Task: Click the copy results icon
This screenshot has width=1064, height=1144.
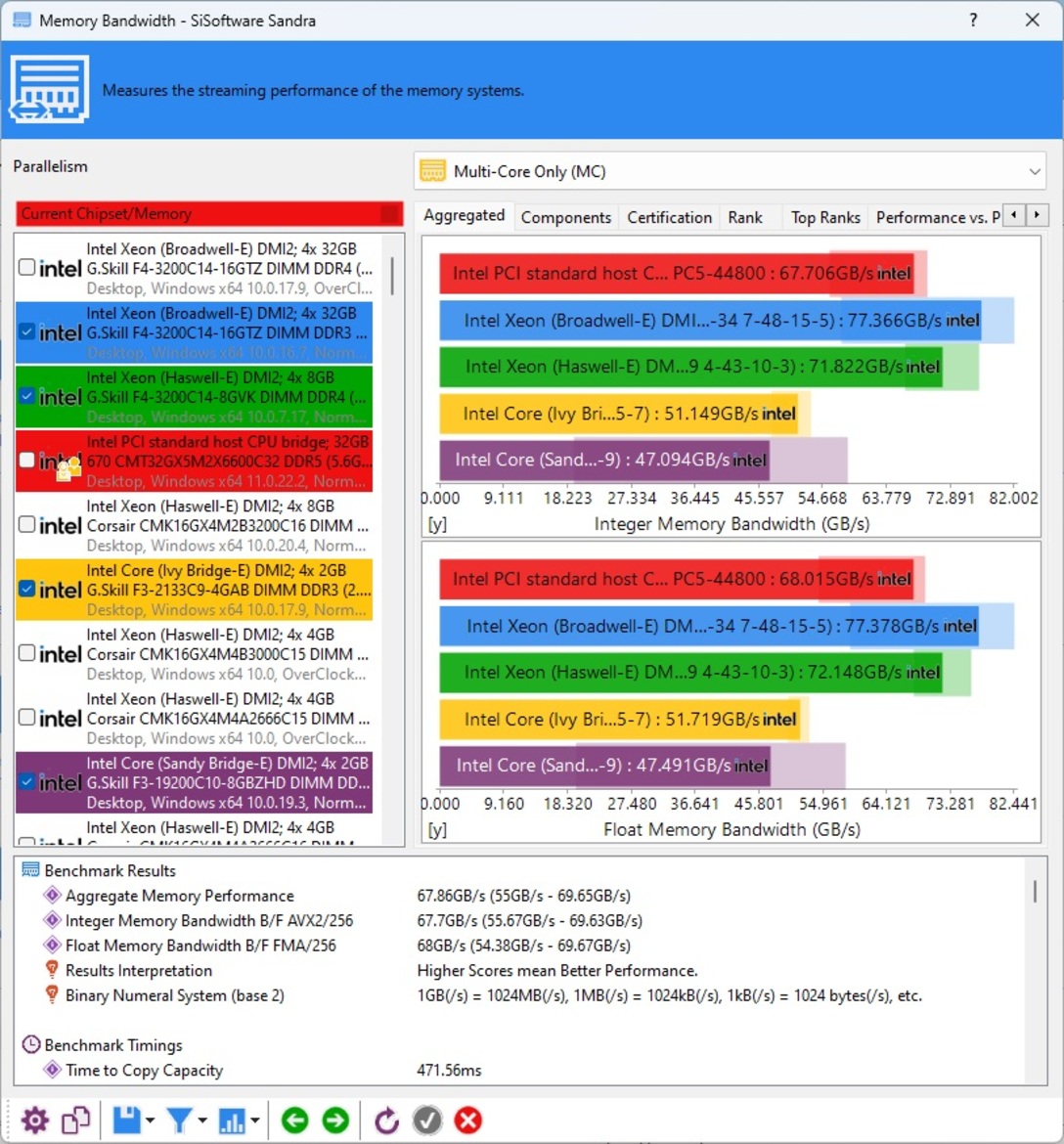Action: 76,1120
